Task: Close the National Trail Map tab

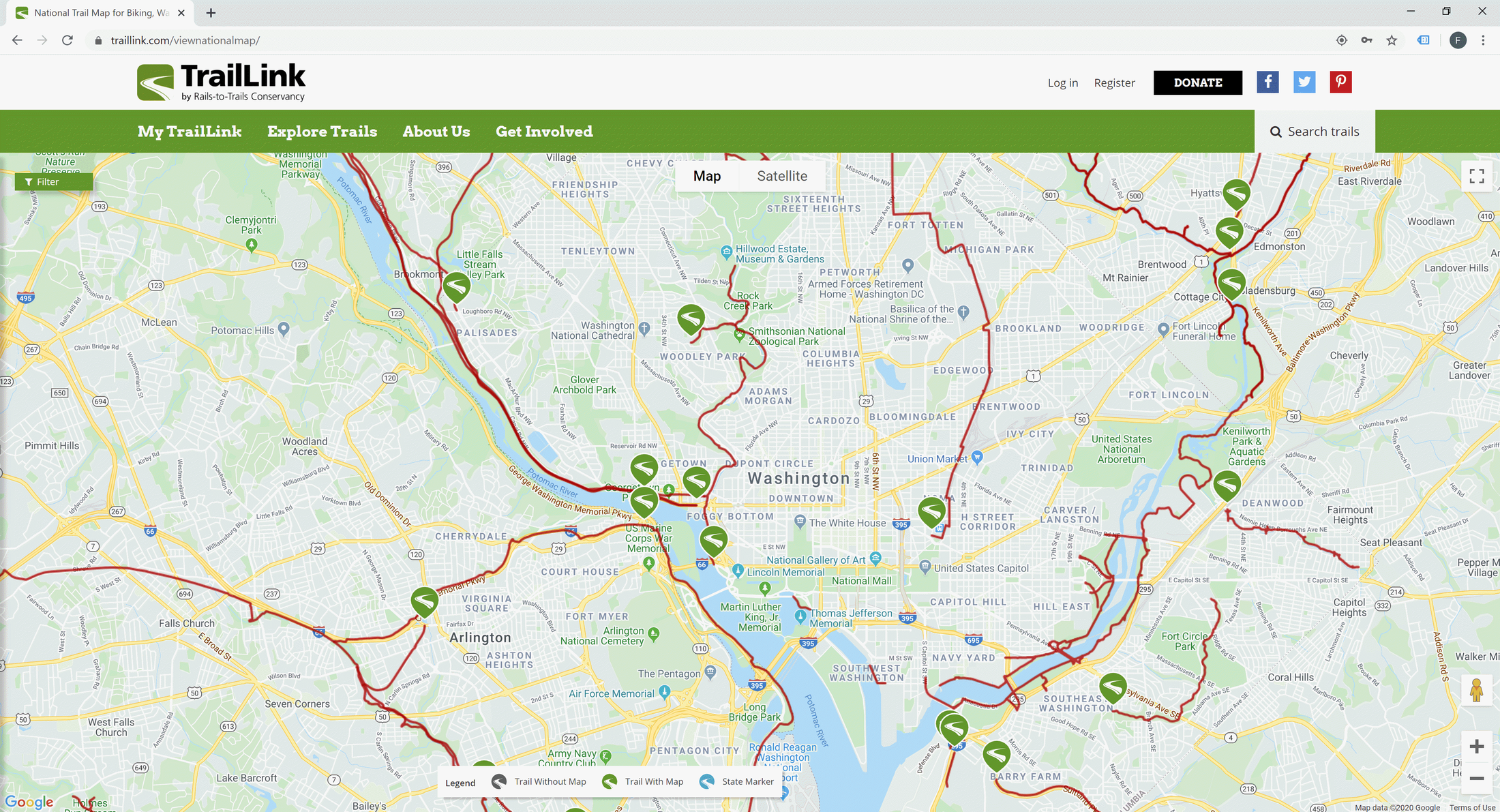Action: [181, 12]
